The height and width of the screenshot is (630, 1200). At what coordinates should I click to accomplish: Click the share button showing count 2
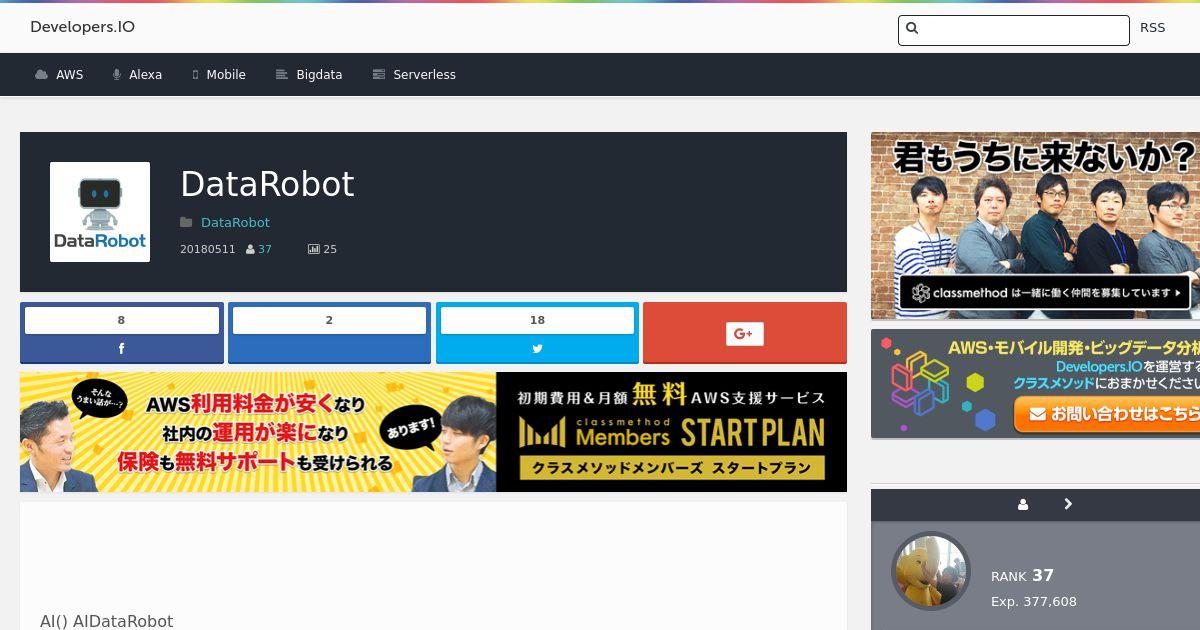pyautogui.click(x=329, y=333)
